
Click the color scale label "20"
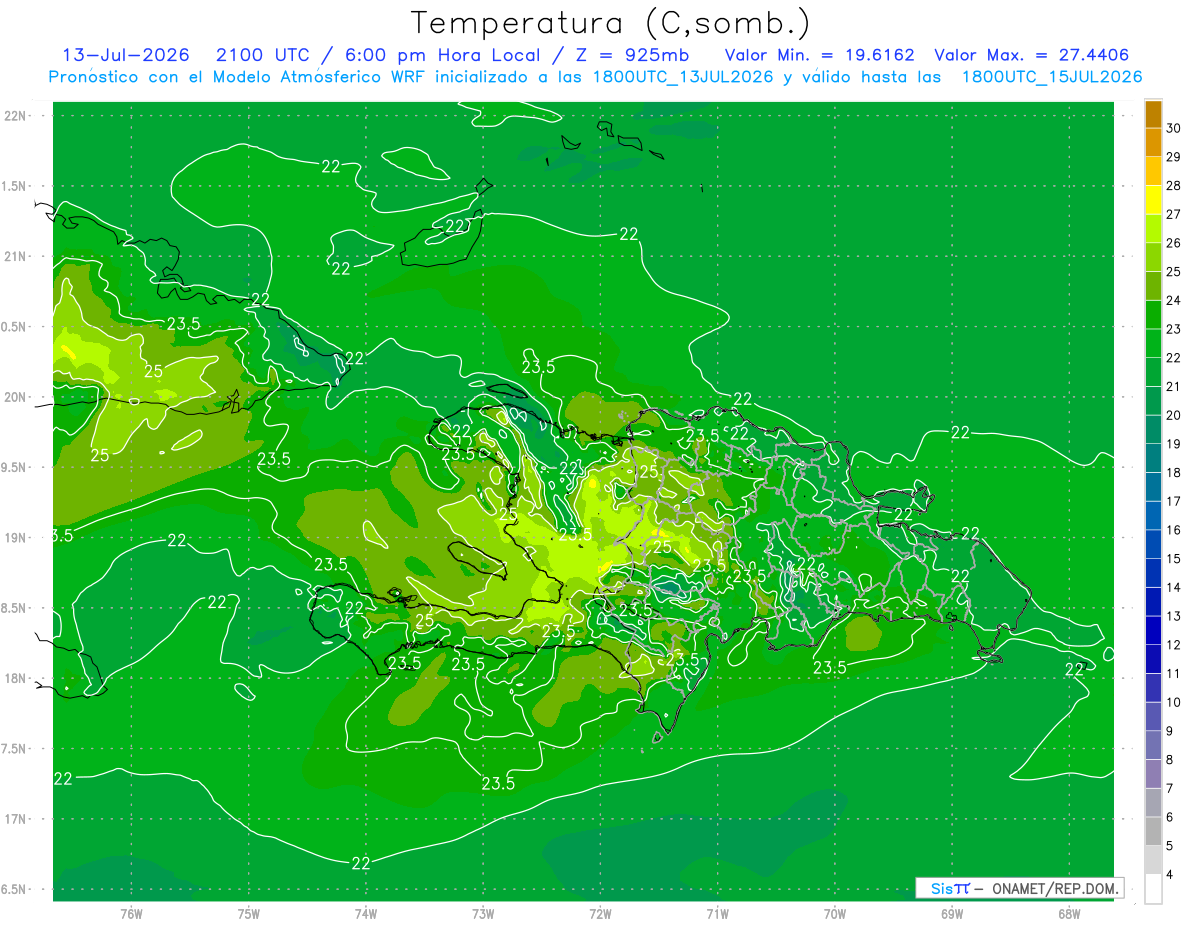tap(1173, 415)
